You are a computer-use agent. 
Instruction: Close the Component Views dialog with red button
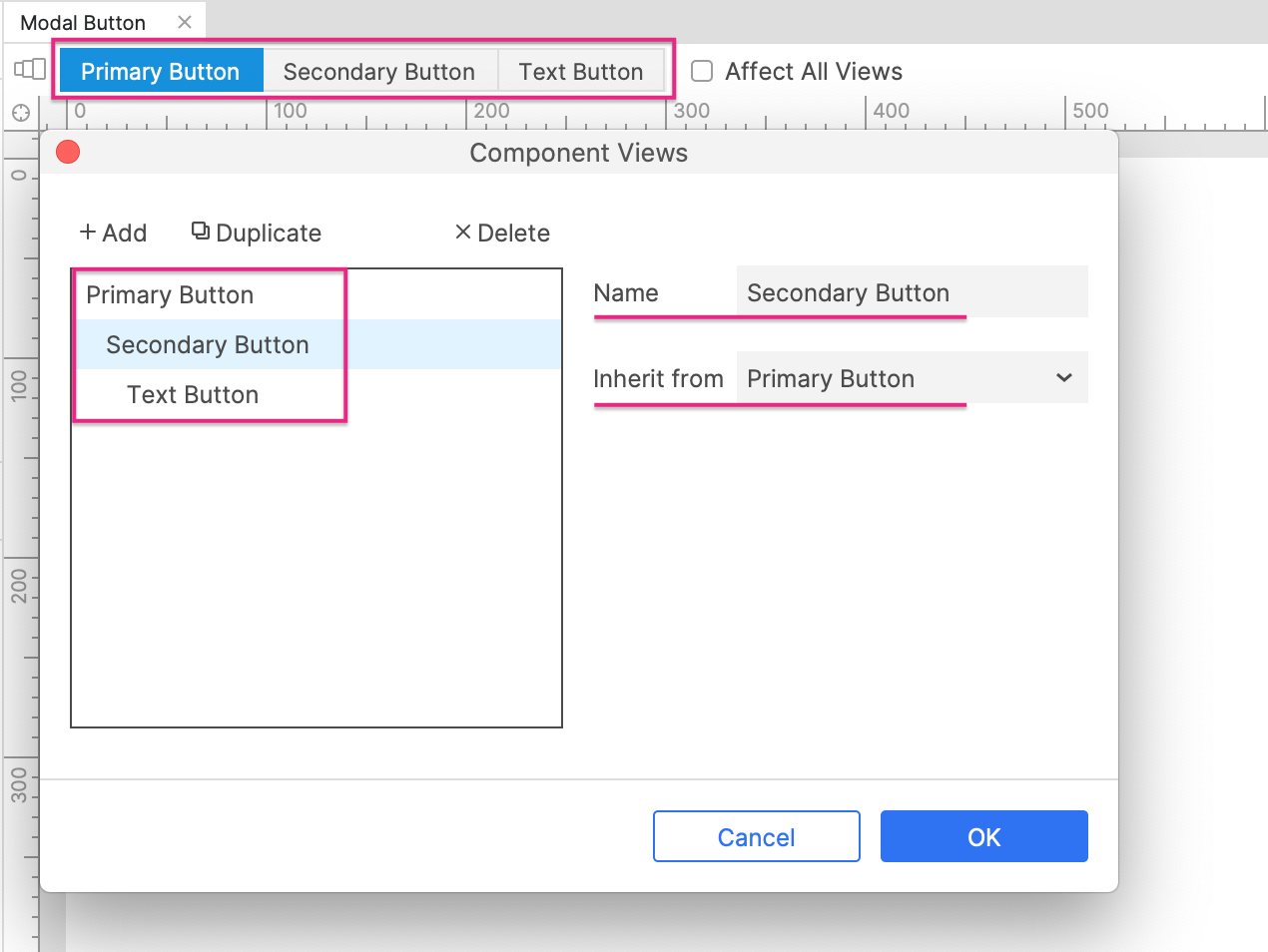click(68, 152)
